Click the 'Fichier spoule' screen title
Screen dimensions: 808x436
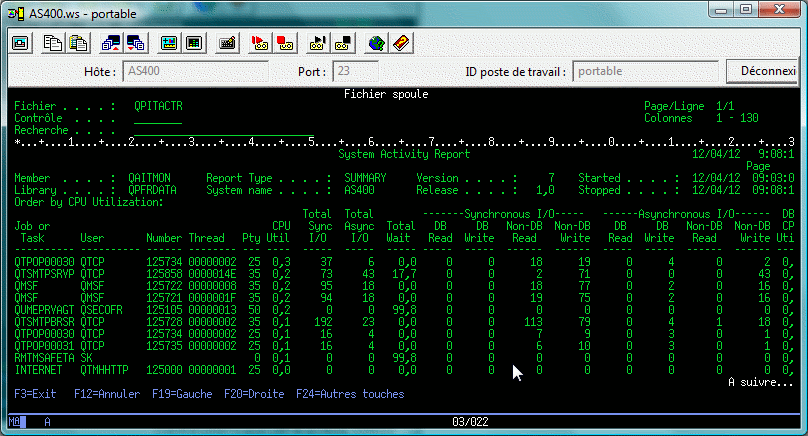pos(386,94)
